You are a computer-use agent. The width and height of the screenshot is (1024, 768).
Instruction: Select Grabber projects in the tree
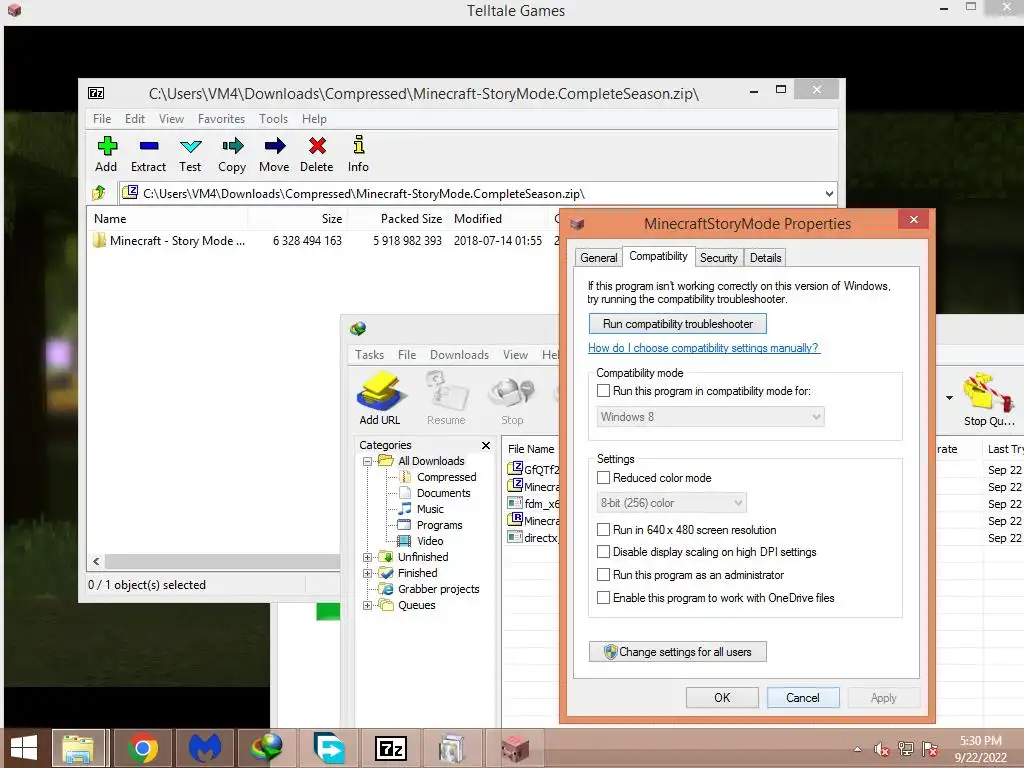[438, 589]
